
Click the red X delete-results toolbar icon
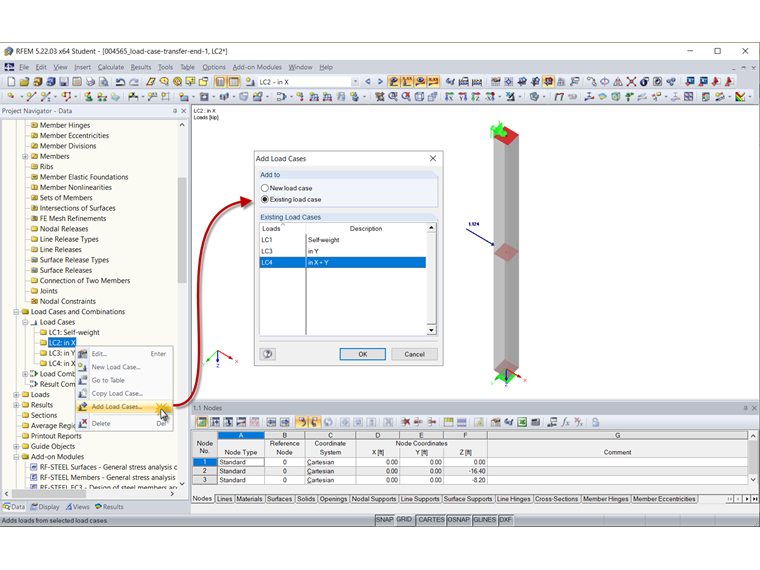coord(631,81)
